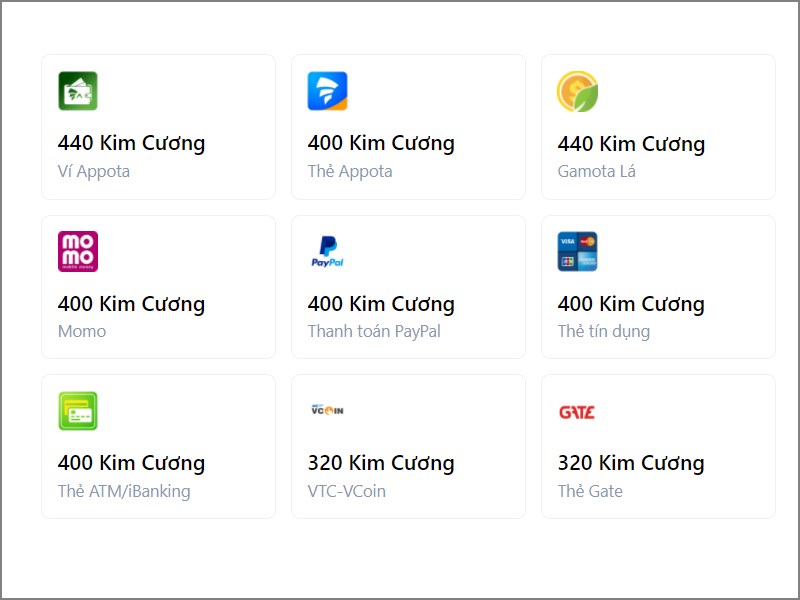The height and width of the screenshot is (600, 800).
Task: Click the green ATM card icon
Action: (x=78, y=411)
